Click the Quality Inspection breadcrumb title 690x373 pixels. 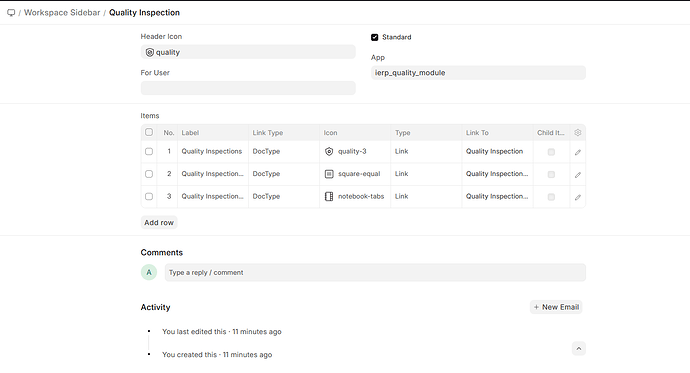(x=144, y=13)
